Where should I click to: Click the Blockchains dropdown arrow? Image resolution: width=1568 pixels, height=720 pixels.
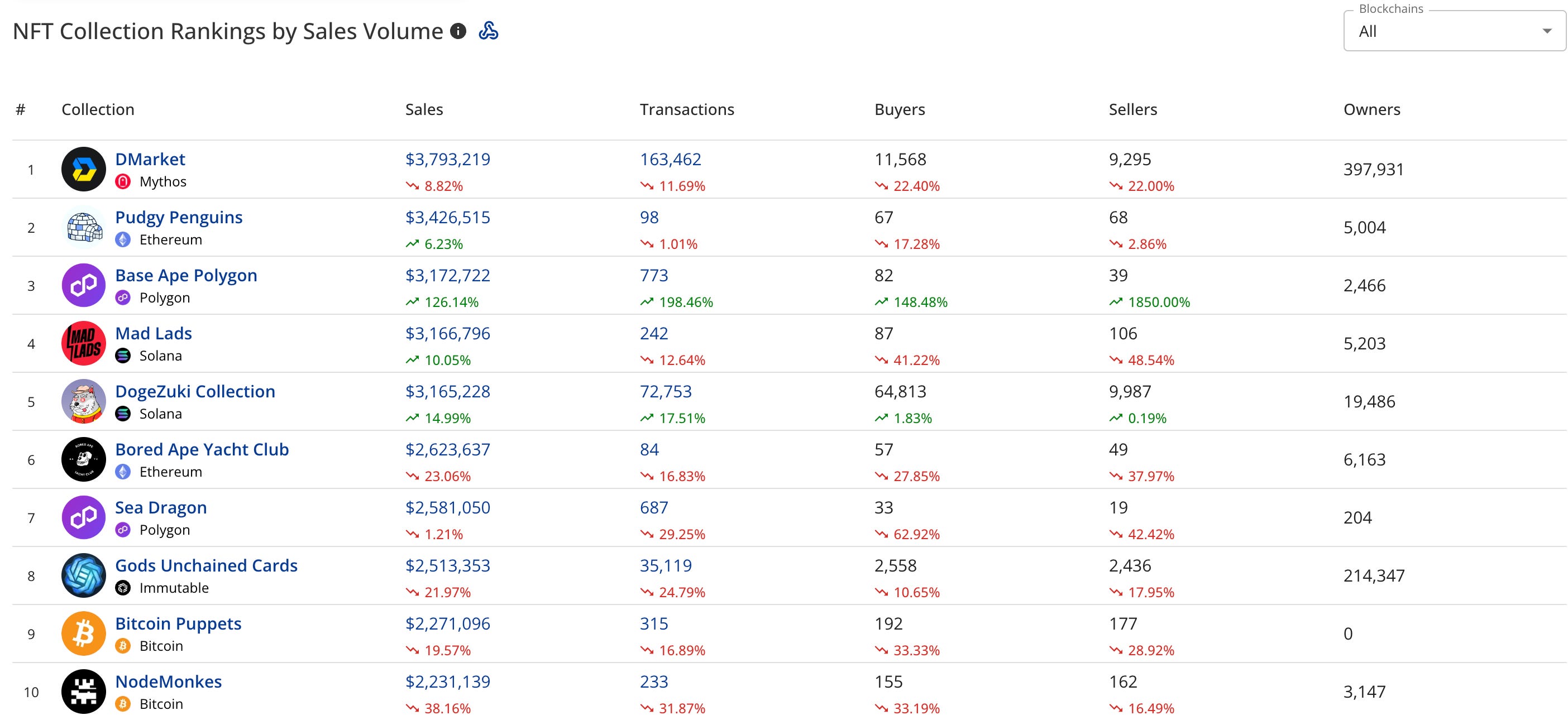click(1547, 32)
